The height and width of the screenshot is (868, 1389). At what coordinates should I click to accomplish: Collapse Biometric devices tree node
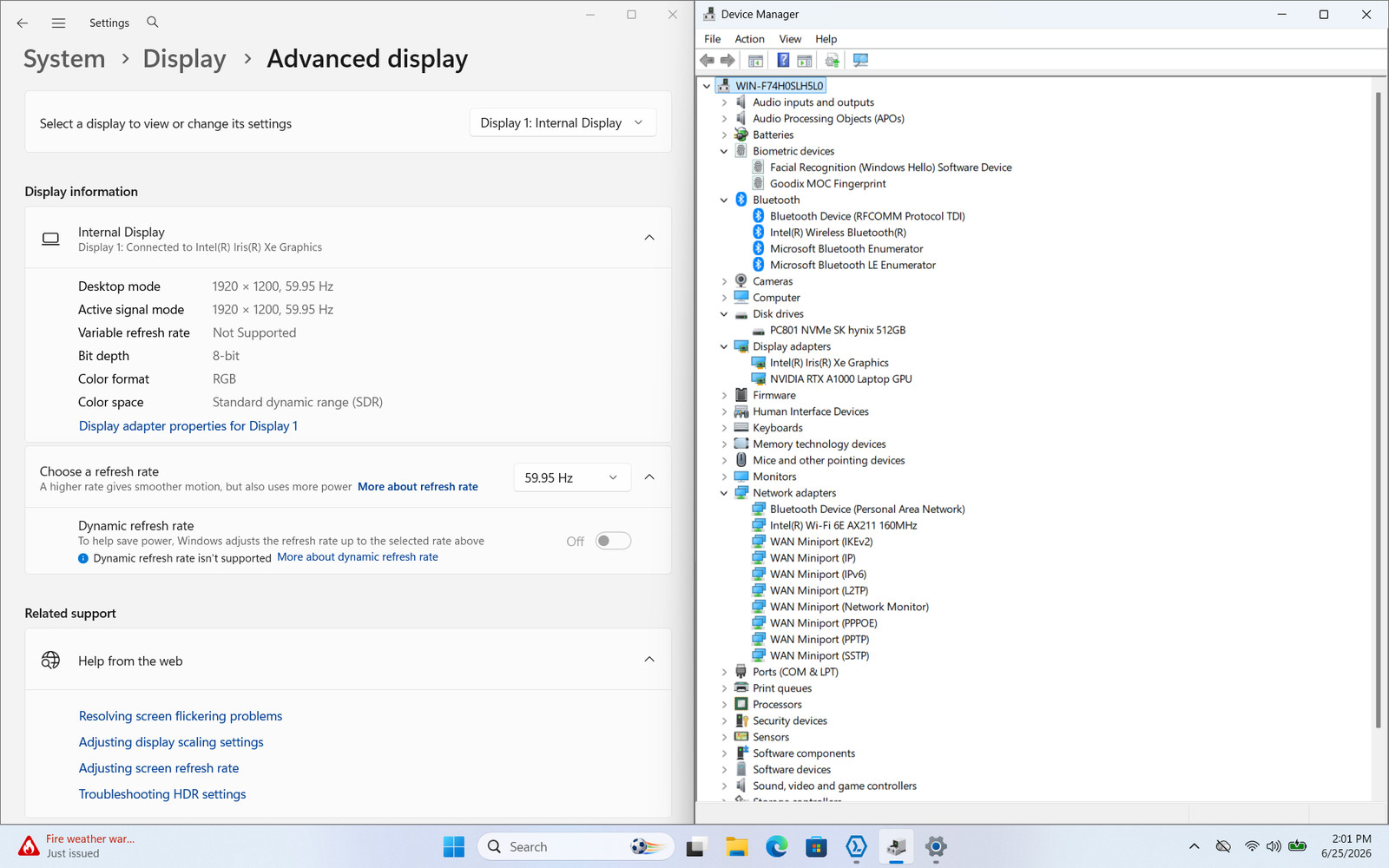click(724, 151)
